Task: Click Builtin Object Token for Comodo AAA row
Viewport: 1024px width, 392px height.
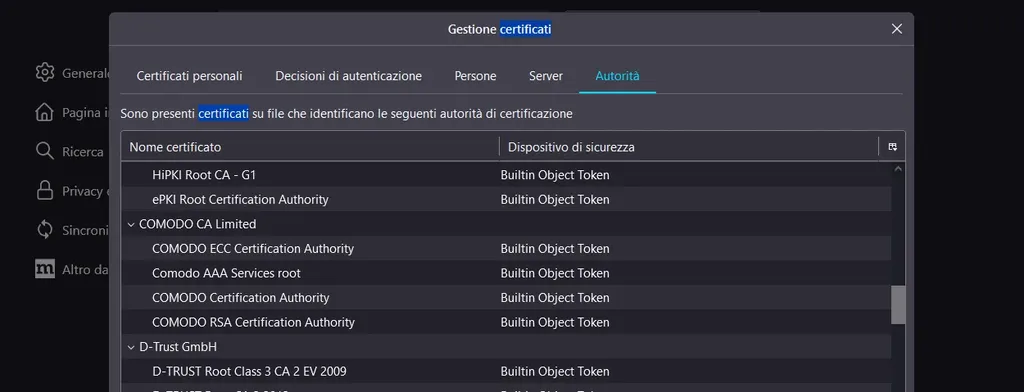Action: (554, 273)
